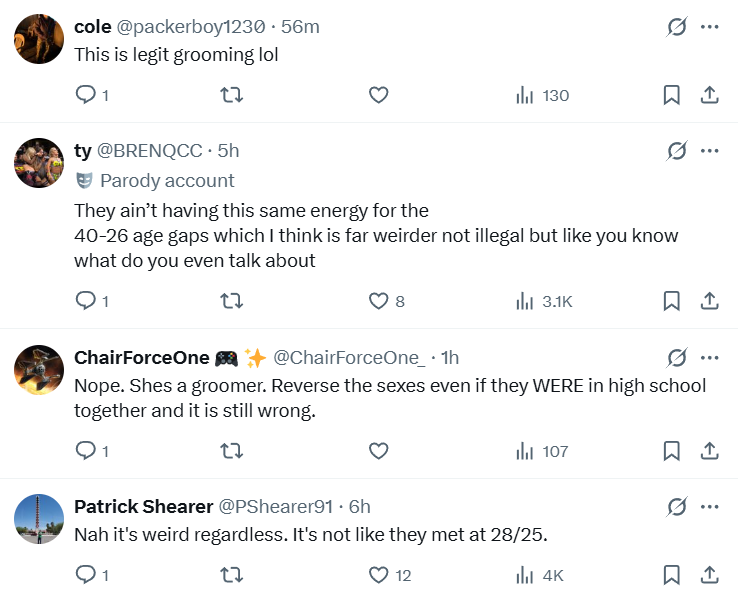The width and height of the screenshot is (738, 602).
Task: Share ty's tweet
Action: tap(709, 300)
